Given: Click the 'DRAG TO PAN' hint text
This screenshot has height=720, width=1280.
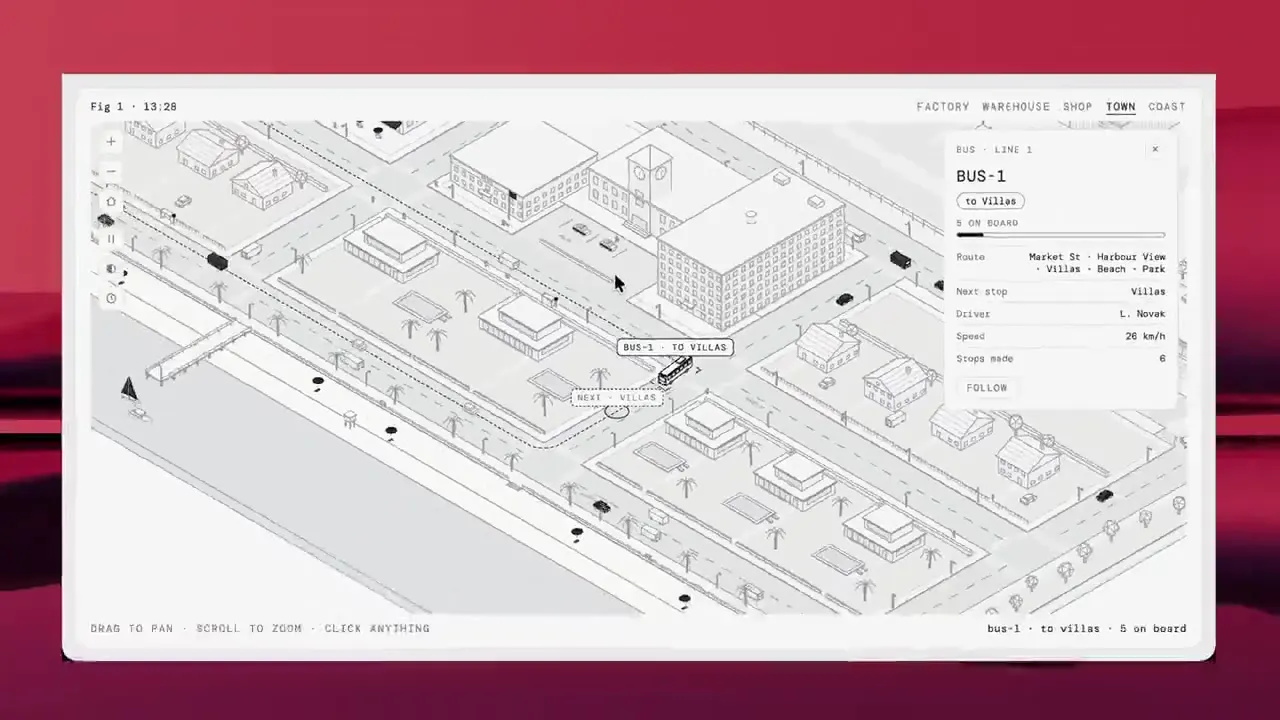Looking at the screenshot, I should [x=132, y=629].
